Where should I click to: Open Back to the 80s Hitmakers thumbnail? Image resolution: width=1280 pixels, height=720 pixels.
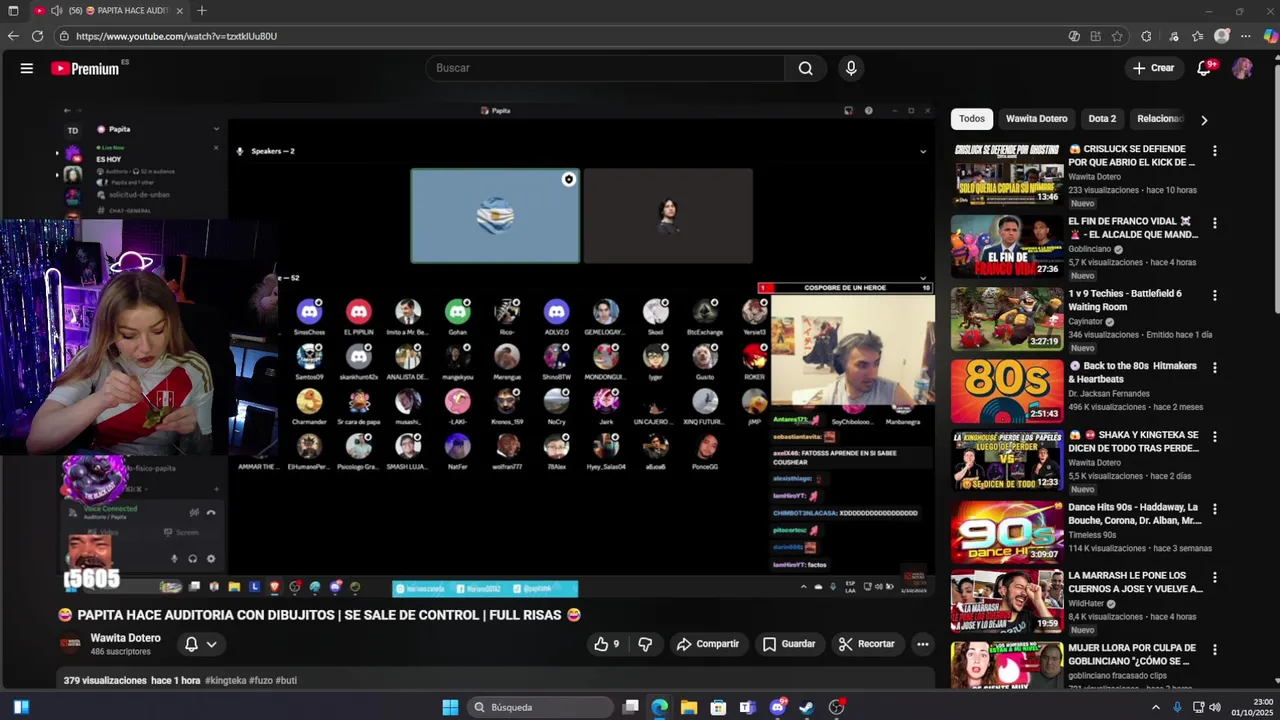click(1007, 391)
